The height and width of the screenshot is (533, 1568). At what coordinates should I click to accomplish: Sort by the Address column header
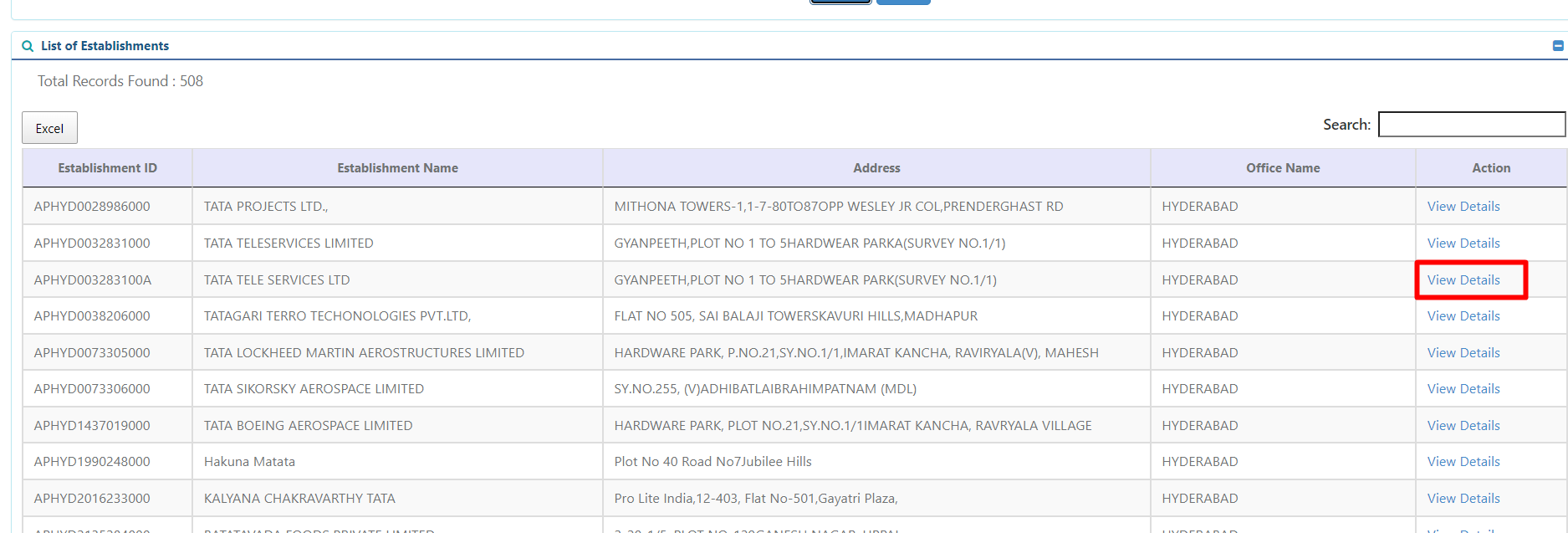coord(876,168)
